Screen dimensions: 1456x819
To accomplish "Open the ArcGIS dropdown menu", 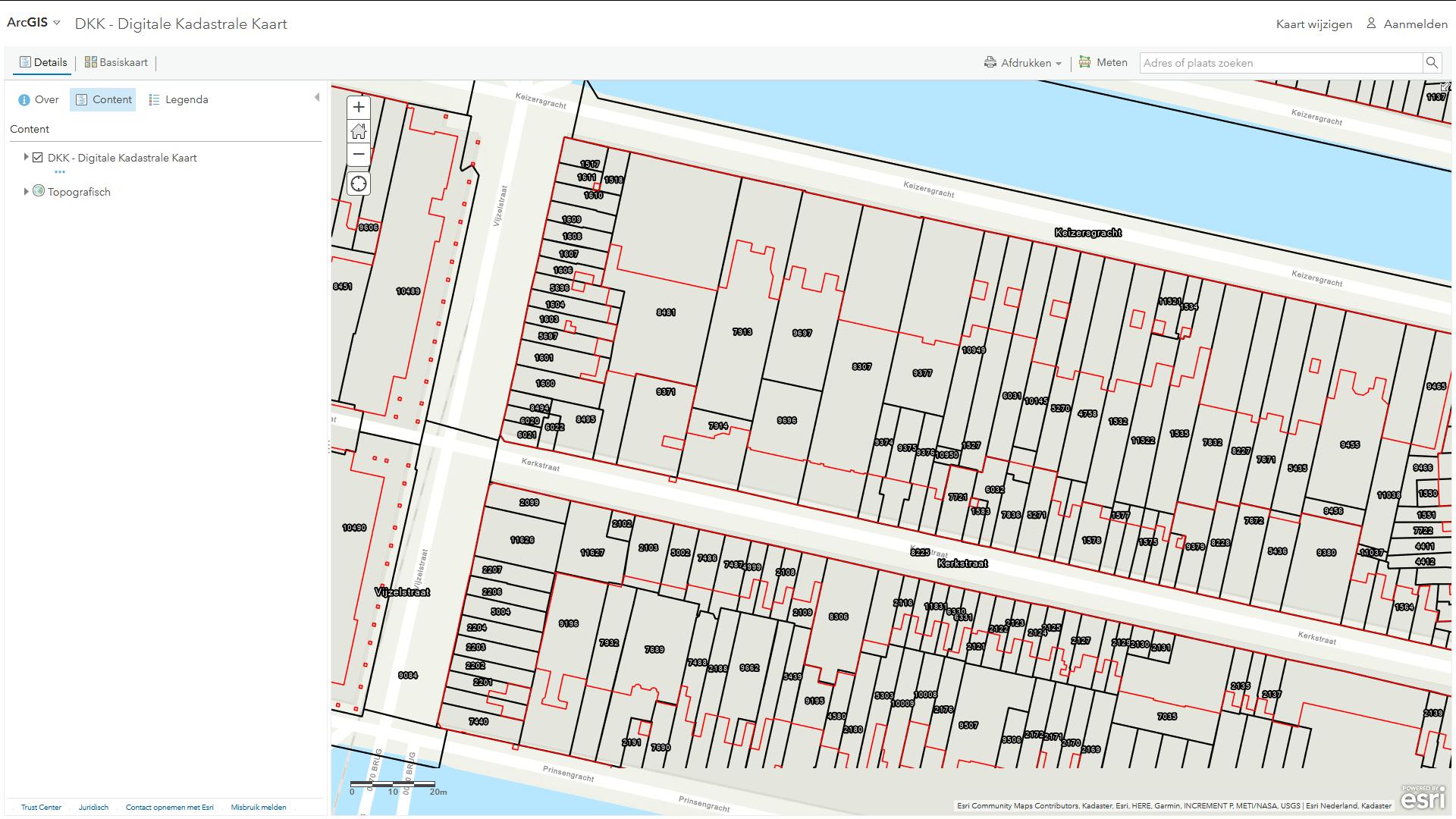I will point(33,23).
